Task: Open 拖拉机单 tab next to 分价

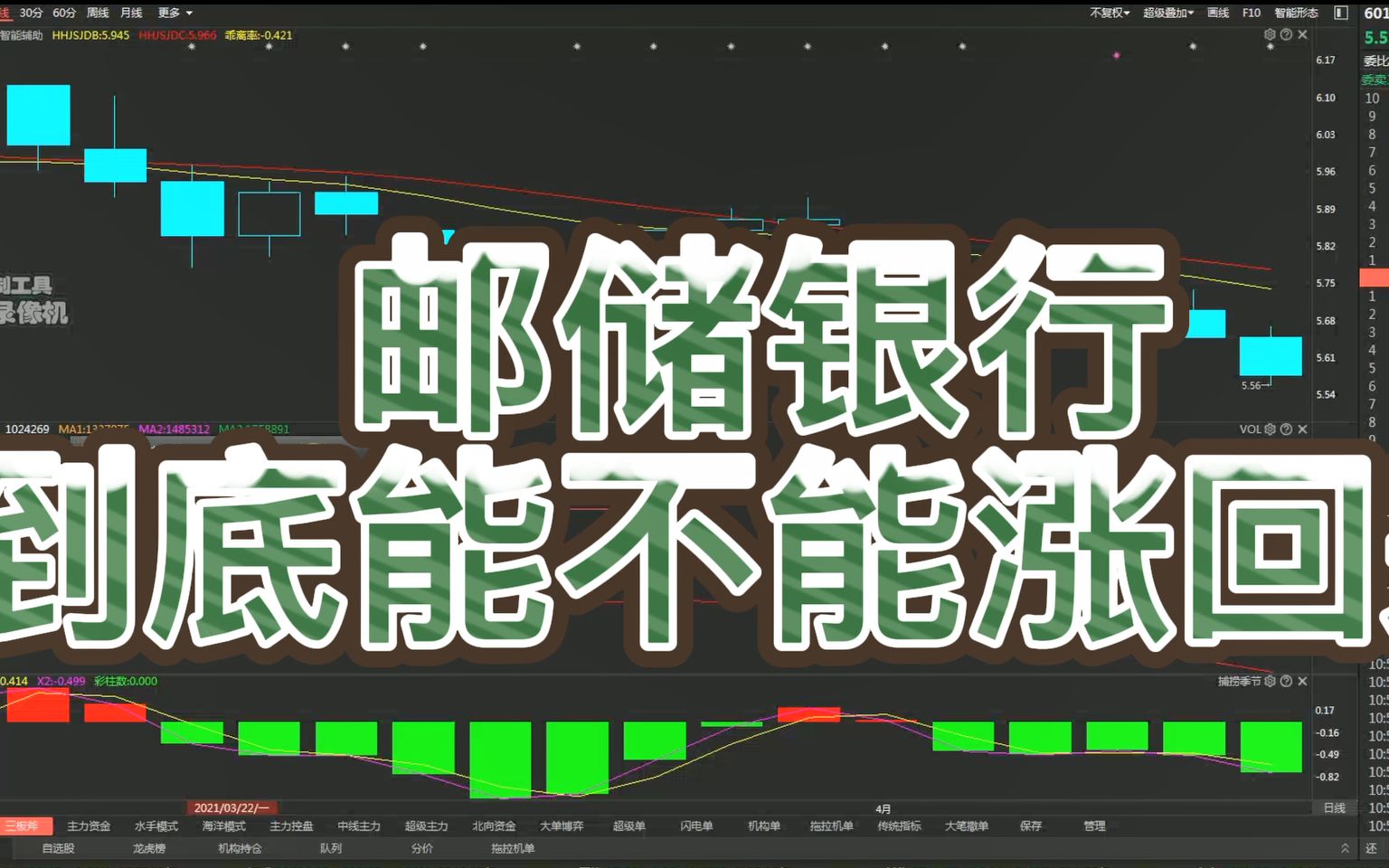Action: coord(513,848)
